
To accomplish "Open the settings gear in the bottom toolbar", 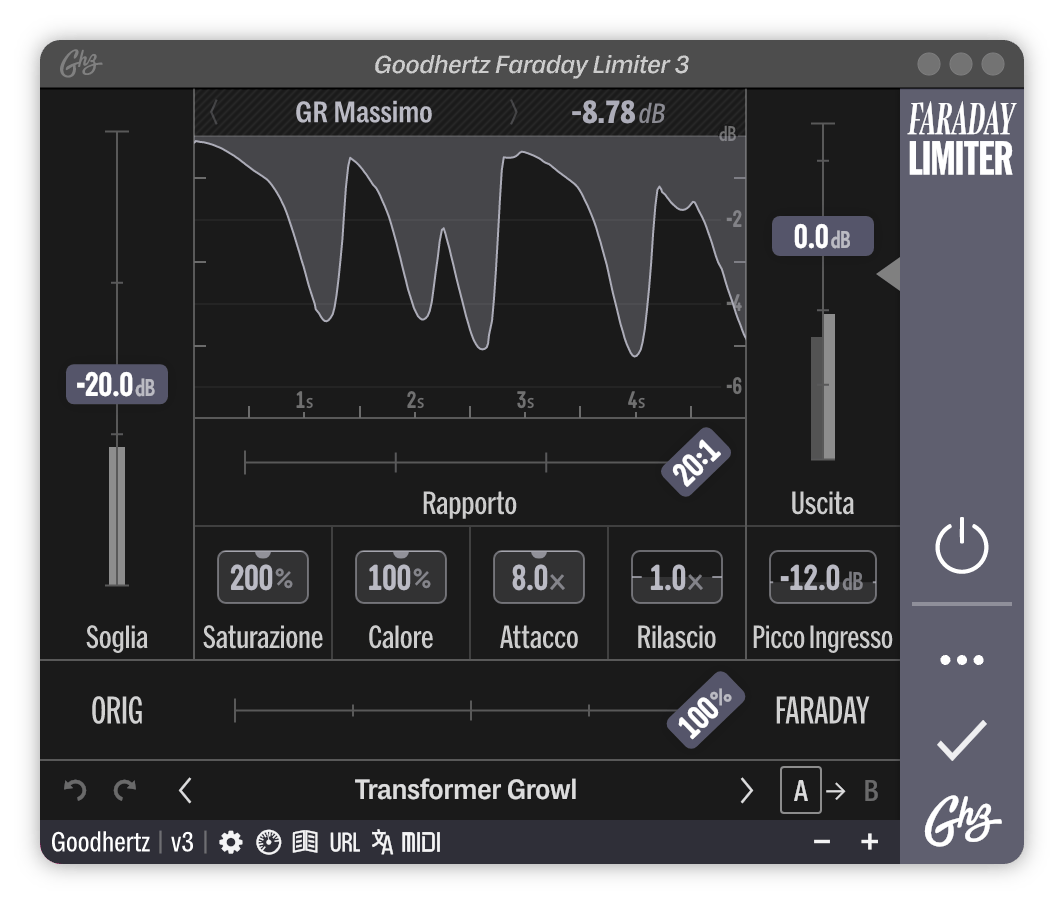I will coord(232,842).
